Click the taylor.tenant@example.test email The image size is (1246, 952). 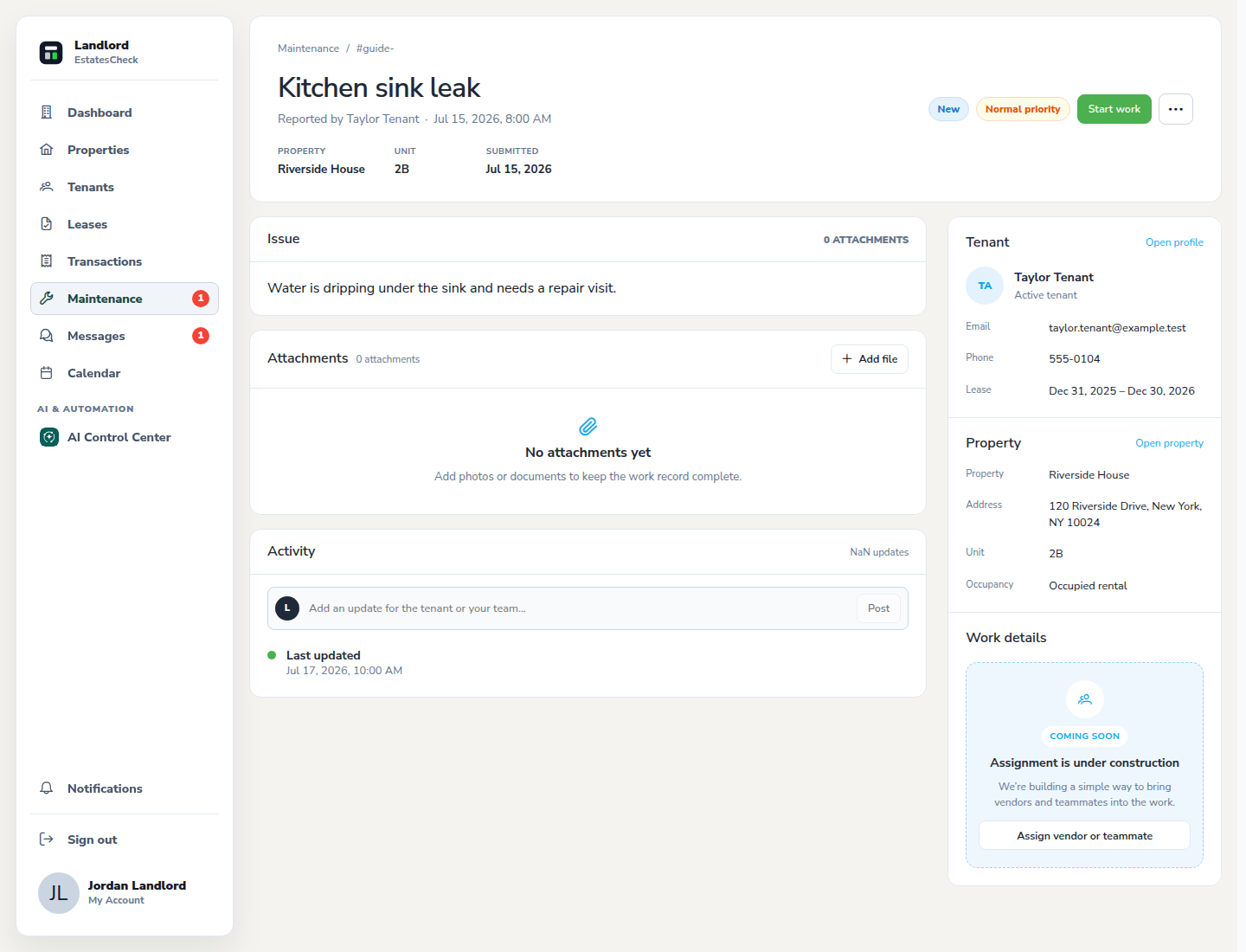tap(1117, 328)
